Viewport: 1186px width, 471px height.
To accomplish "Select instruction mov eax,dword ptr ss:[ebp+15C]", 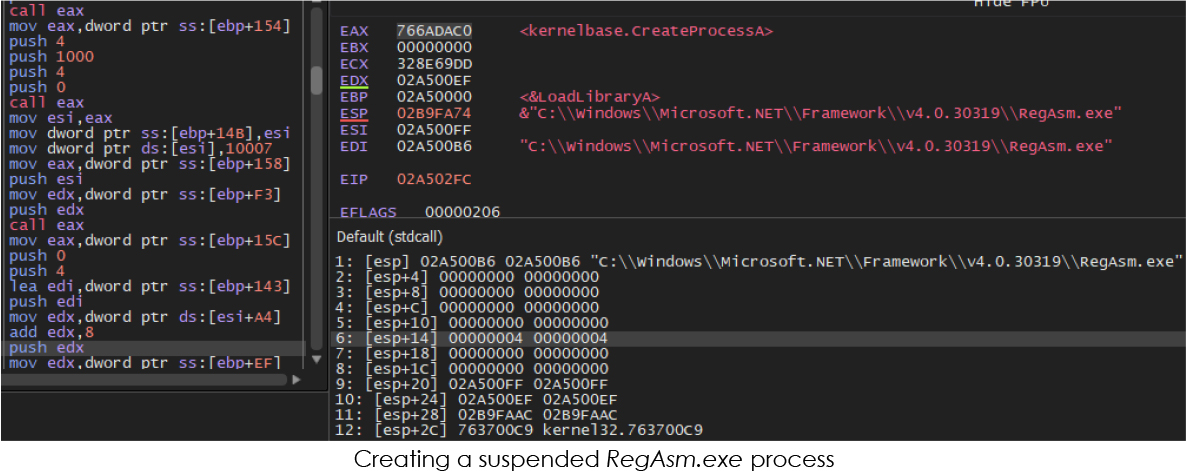I will coord(150,240).
